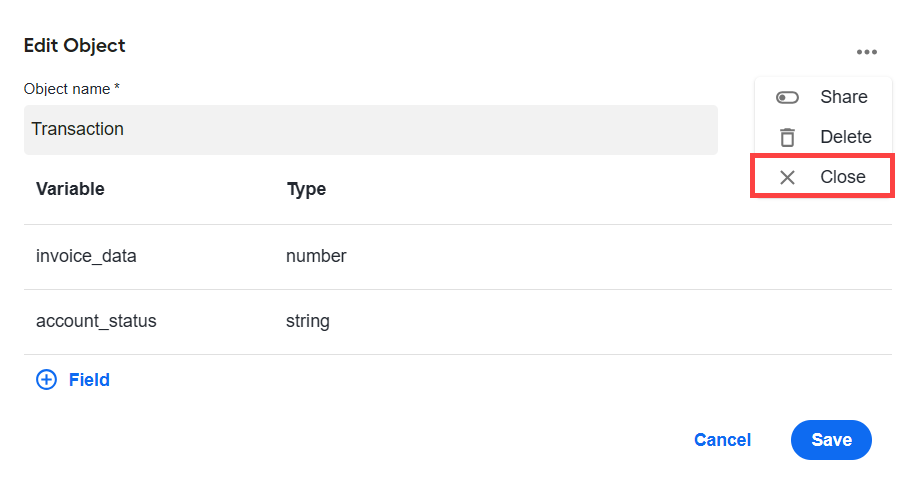921x493 pixels.
Task: Open the three-dot more options menu
Action: (866, 52)
